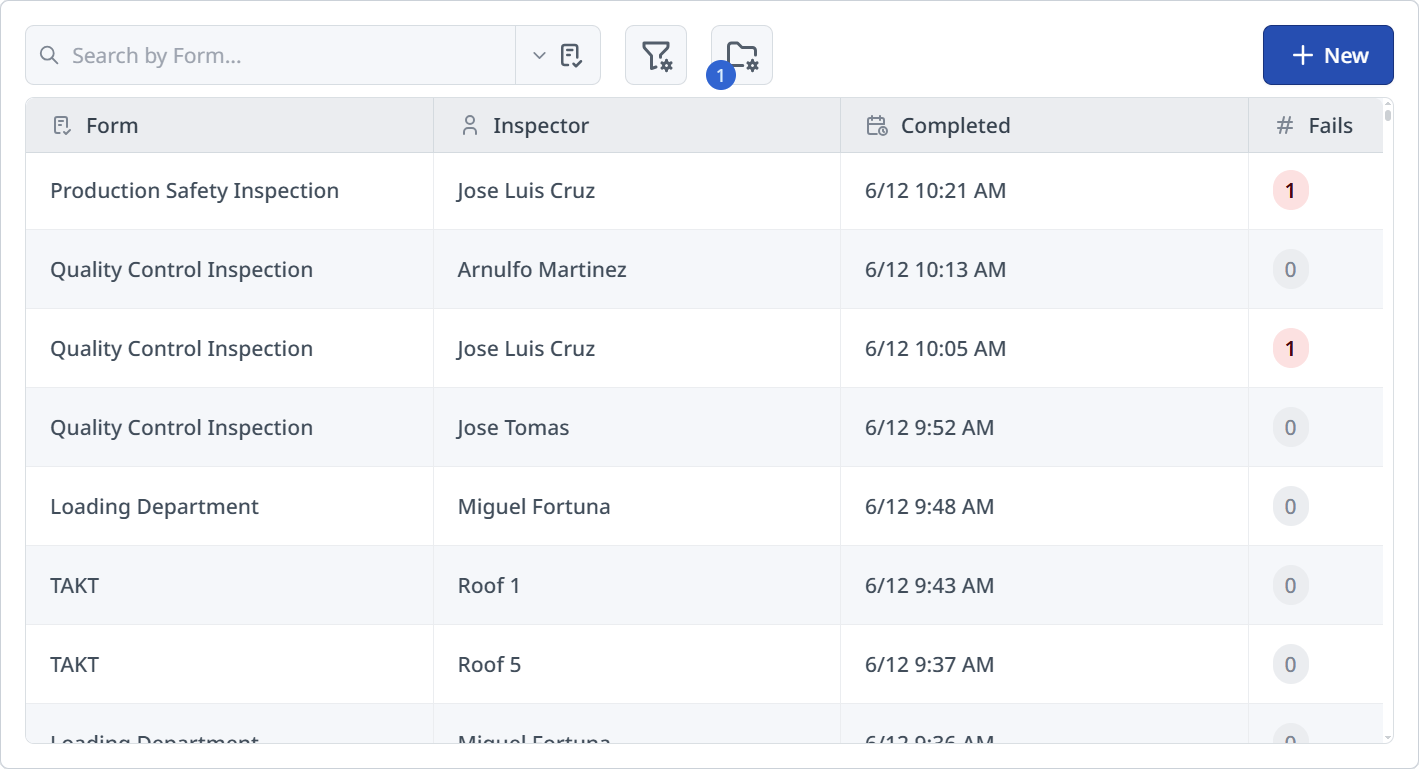Click the fail count badge on Jose Luis Cruz's Quality Control row
Image resolution: width=1419 pixels, height=769 pixels.
[x=1289, y=348]
